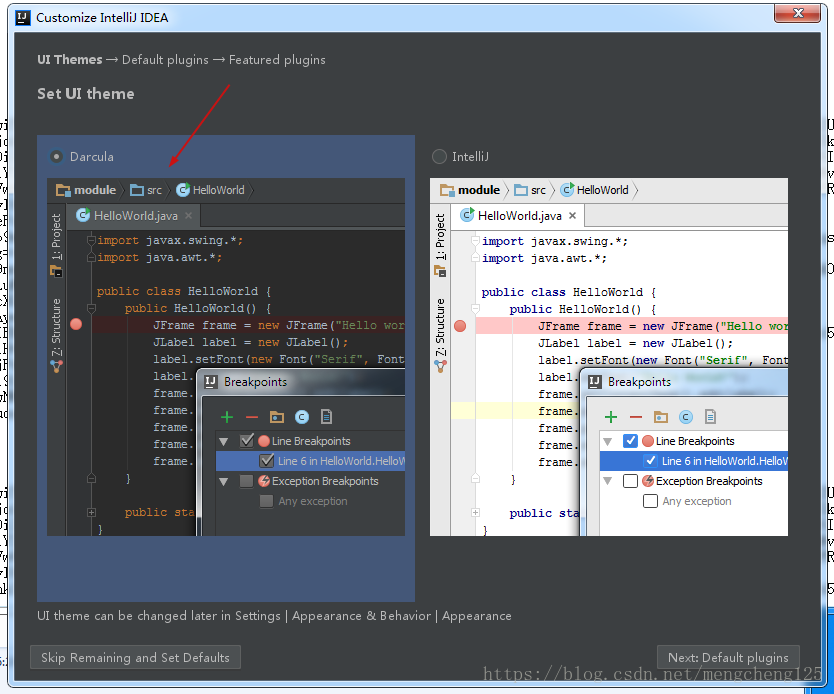834x694 pixels.
Task: Open 1: Project side tab in Darcula preview
Action: [x=56, y=237]
